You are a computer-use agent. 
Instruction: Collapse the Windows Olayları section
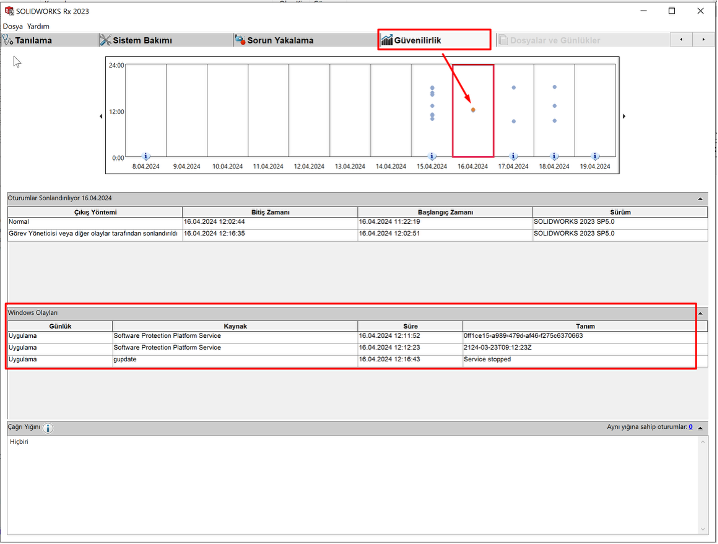coord(700,313)
